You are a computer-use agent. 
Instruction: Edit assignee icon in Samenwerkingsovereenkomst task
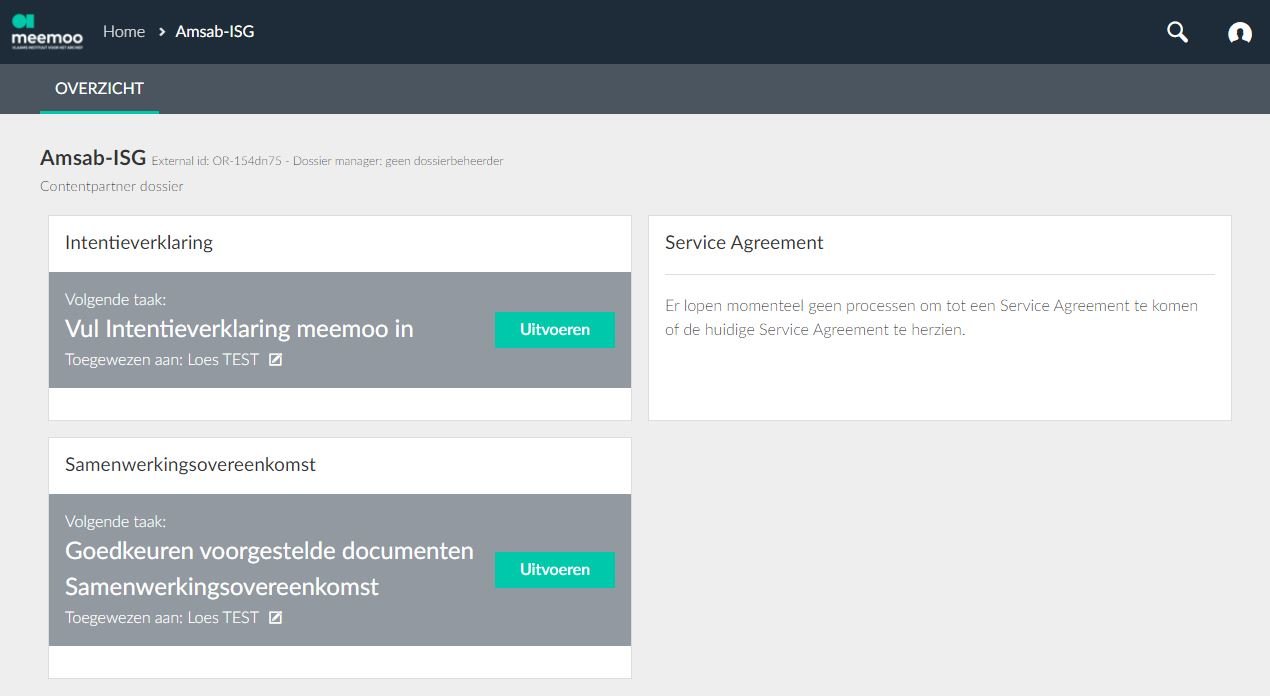pyautogui.click(x=275, y=618)
